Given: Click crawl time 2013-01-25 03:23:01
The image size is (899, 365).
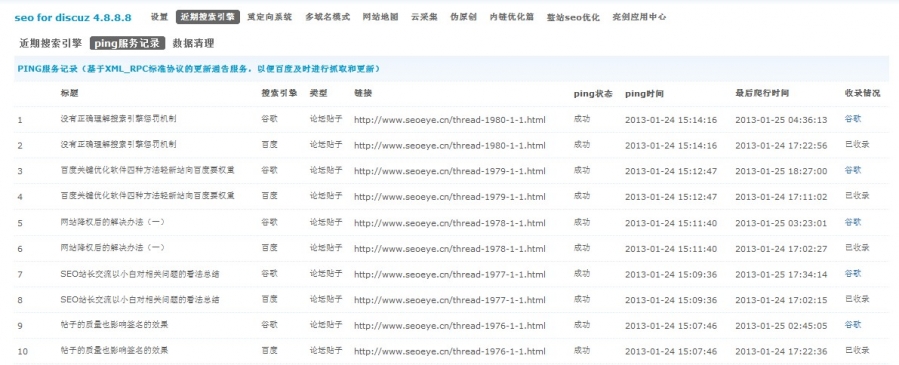Looking at the screenshot, I should (781, 223).
